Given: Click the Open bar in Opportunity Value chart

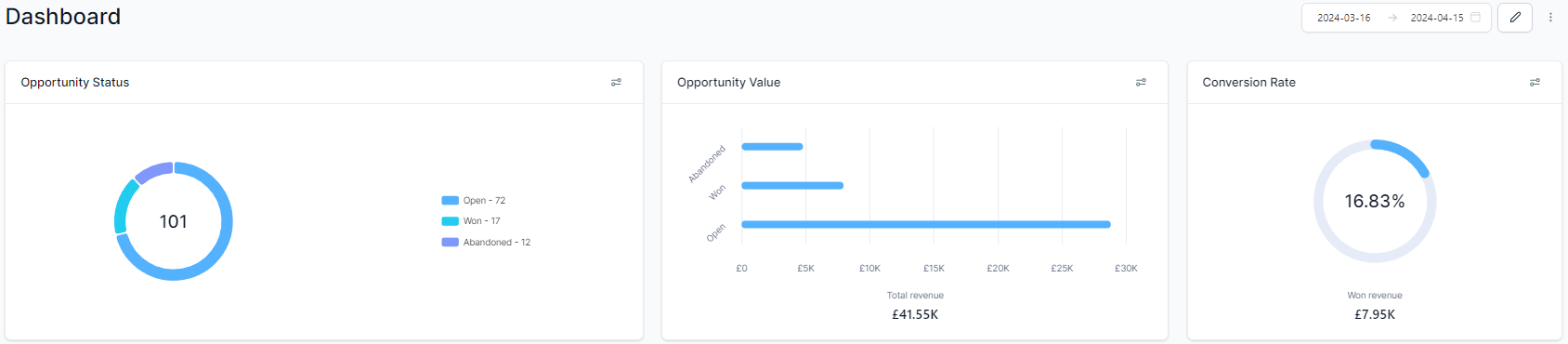Looking at the screenshot, I should (926, 224).
